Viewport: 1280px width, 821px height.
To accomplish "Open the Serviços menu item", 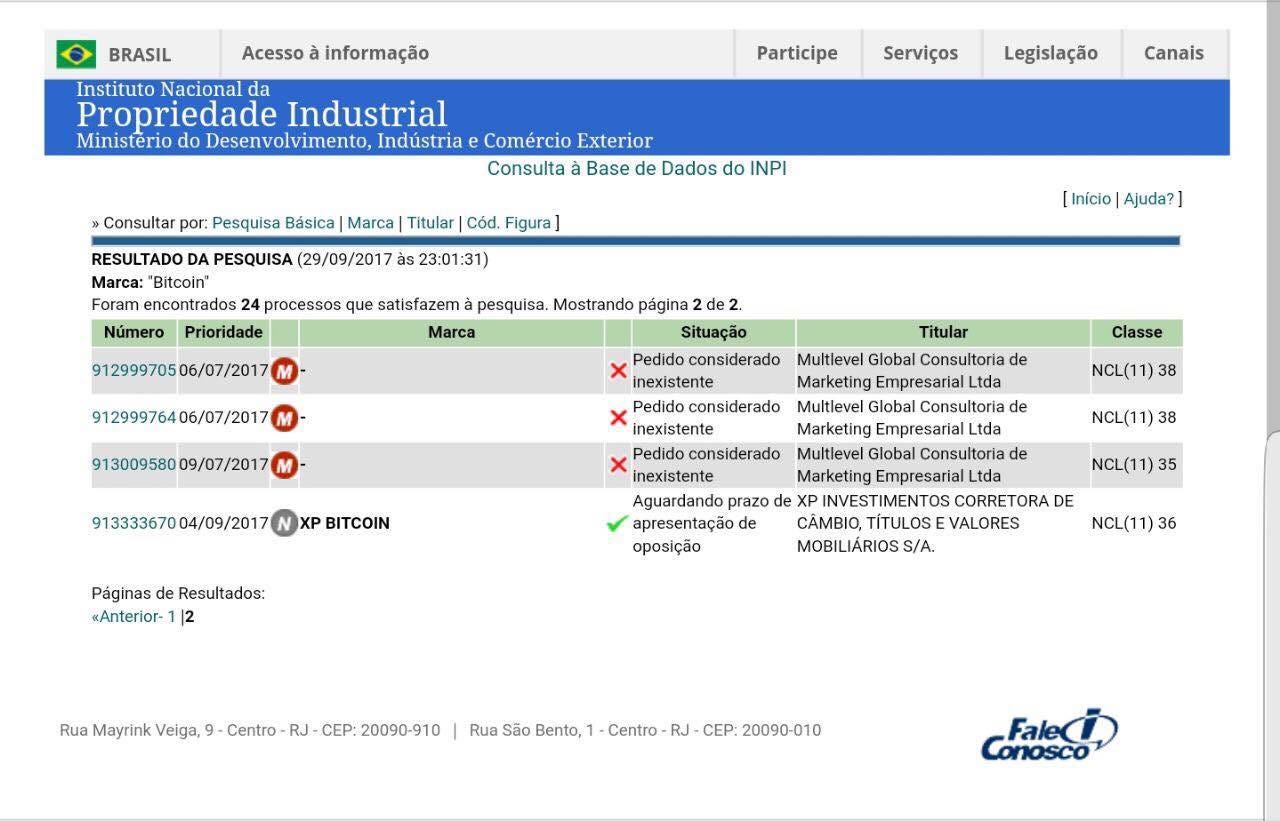I will [920, 53].
